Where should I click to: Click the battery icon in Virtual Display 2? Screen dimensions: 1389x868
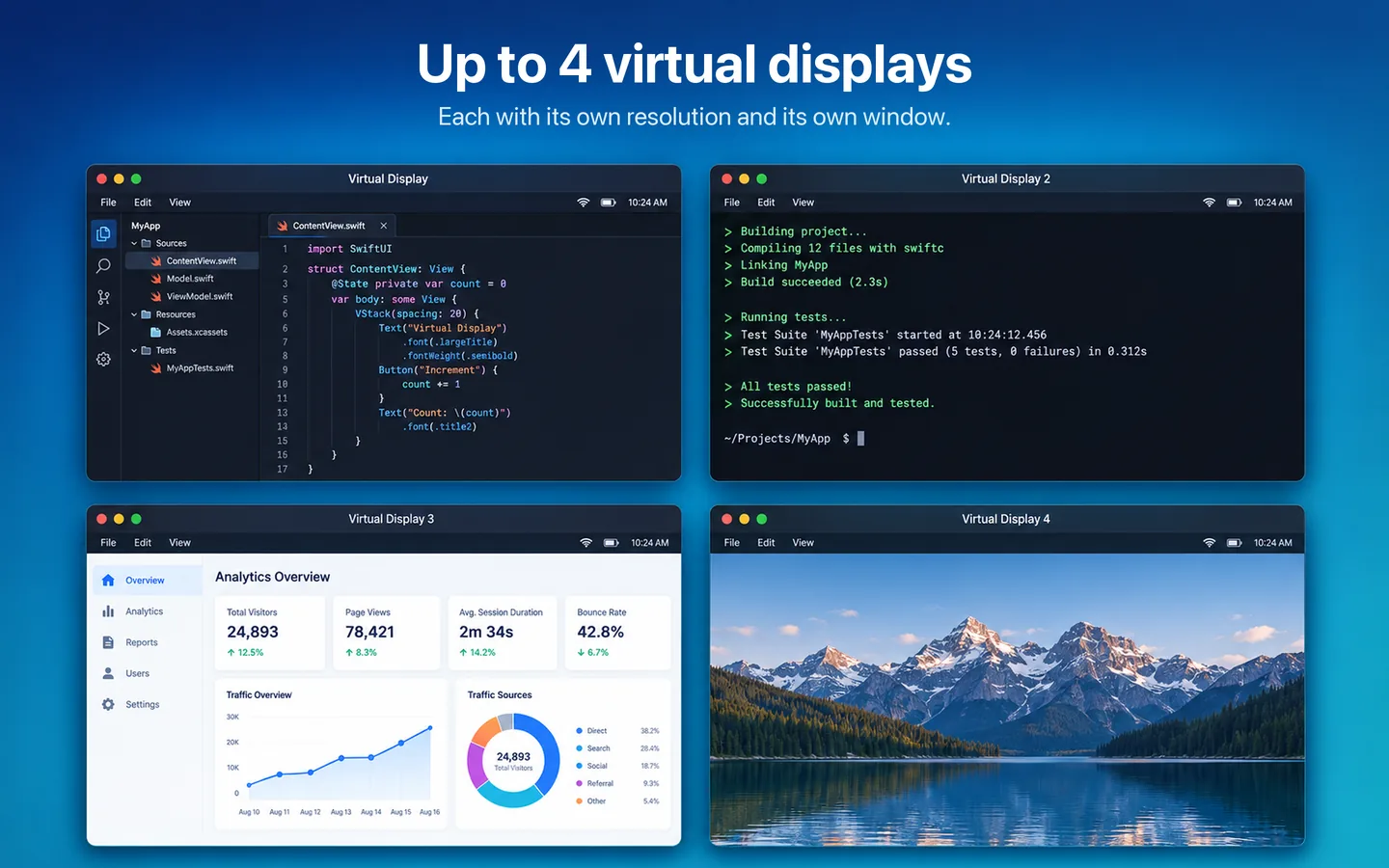(1234, 203)
